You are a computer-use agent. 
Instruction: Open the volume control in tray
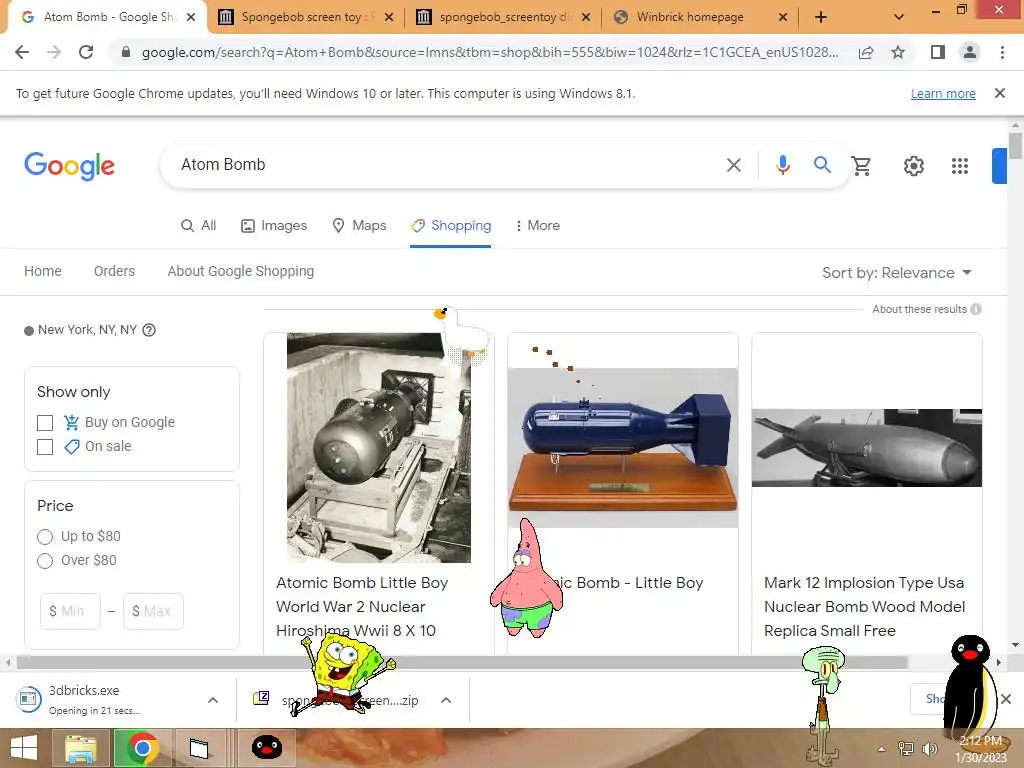(928, 749)
